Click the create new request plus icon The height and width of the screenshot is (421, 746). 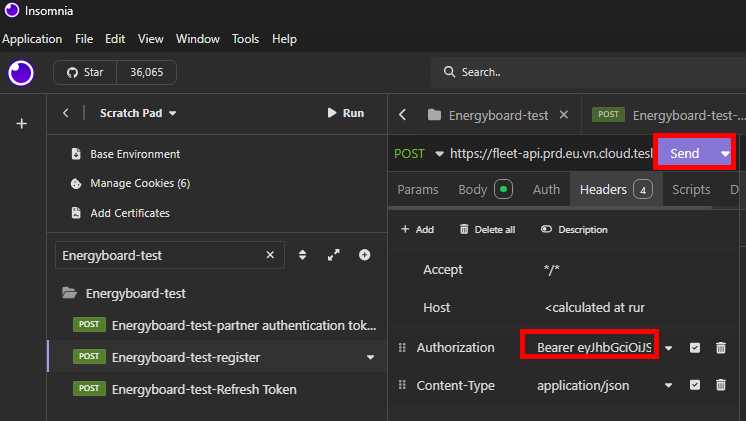click(364, 255)
